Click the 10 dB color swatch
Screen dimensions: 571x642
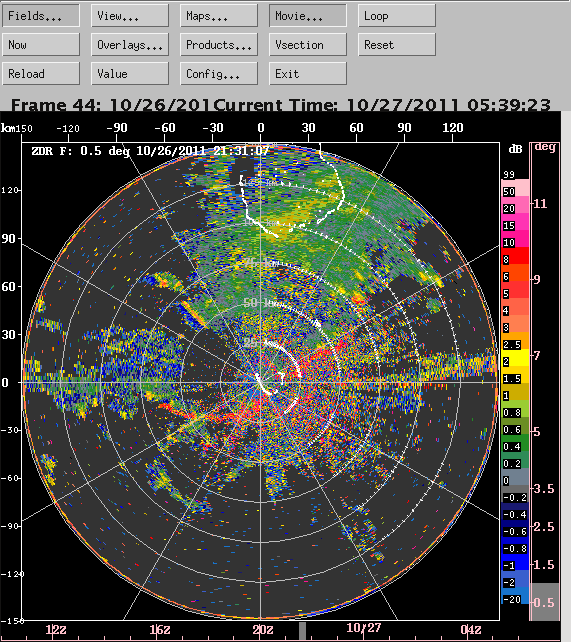click(x=515, y=239)
